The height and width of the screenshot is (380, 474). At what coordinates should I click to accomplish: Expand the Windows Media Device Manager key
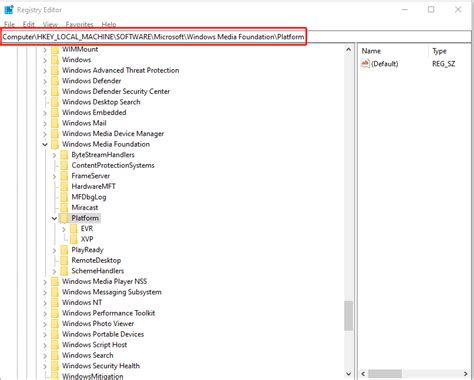(45, 134)
